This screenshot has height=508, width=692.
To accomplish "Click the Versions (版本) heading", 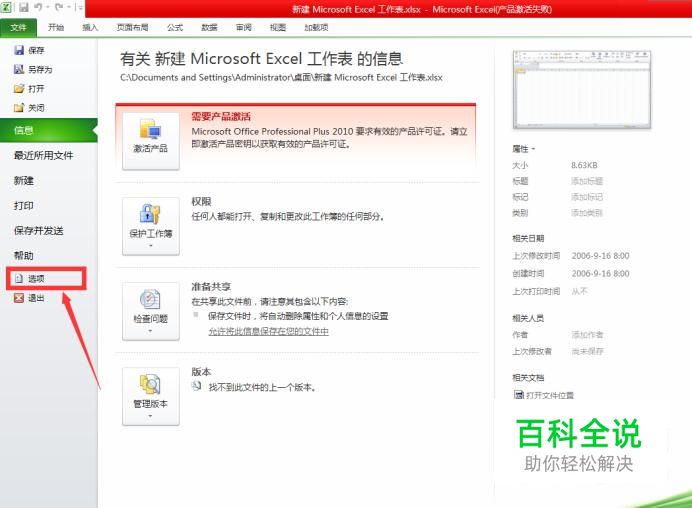I will click(201, 372).
